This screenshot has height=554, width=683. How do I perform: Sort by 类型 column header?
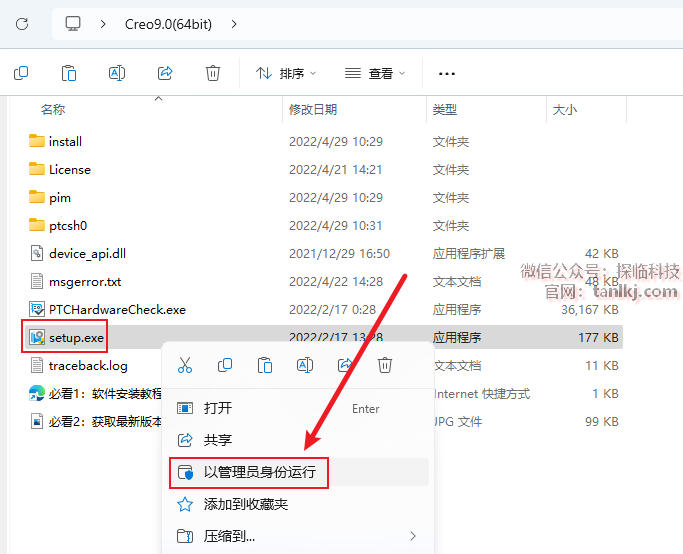pyautogui.click(x=444, y=109)
